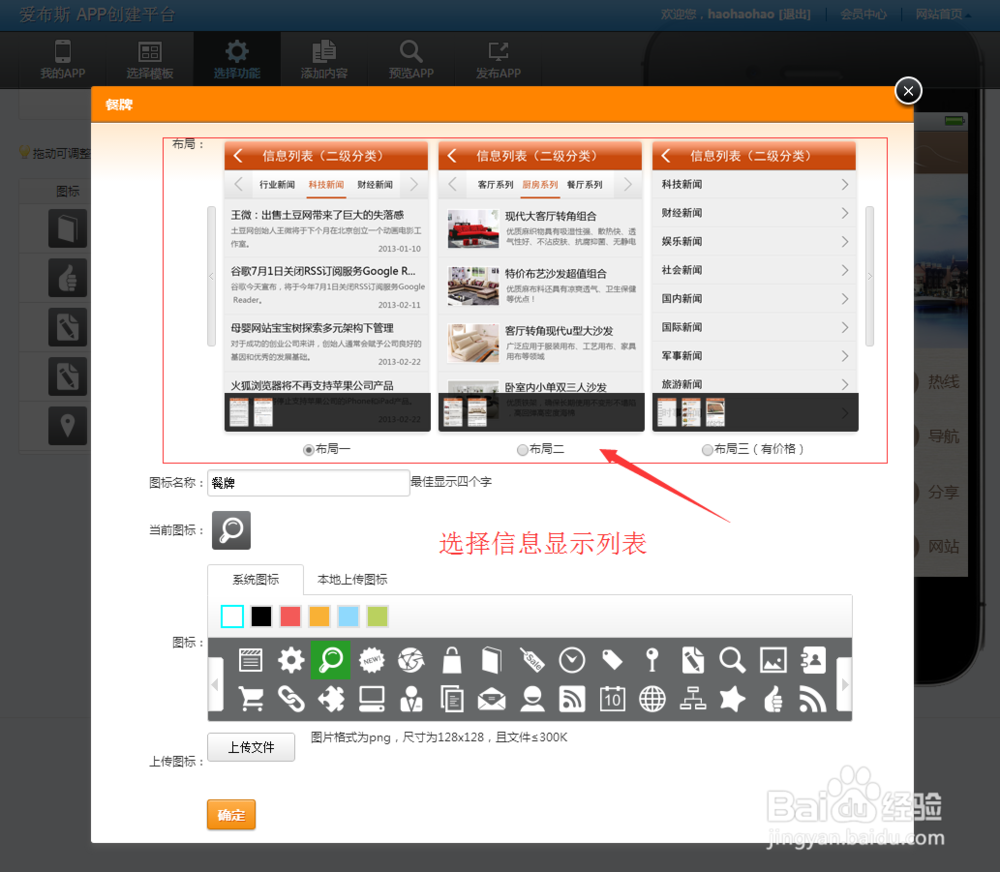Click the 图标名称 input field
Image resolution: width=1000 pixels, height=872 pixels.
[308, 483]
